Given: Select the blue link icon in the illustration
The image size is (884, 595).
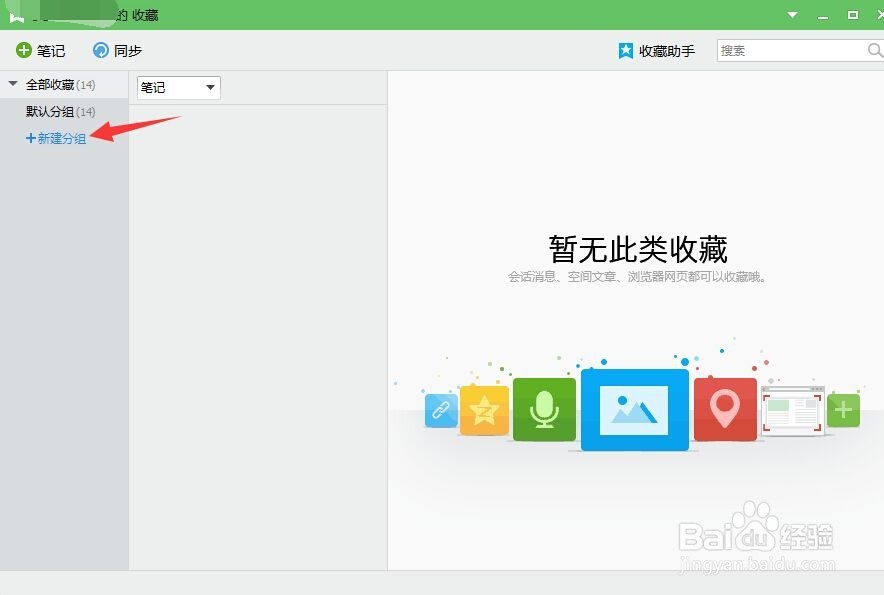Looking at the screenshot, I should (x=440, y=410).
